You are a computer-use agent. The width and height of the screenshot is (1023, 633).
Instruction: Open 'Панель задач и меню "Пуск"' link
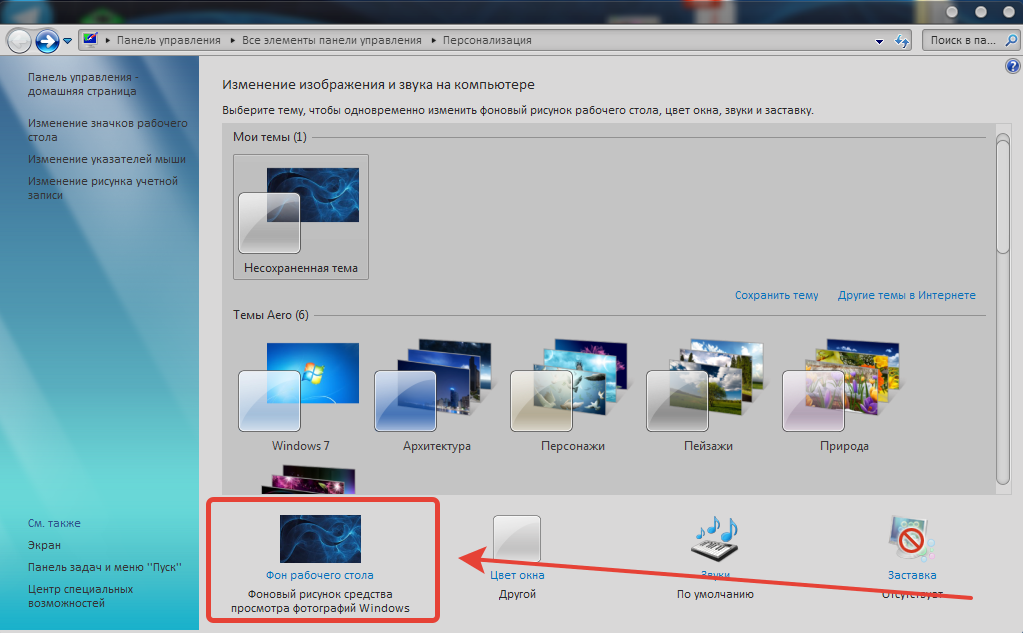click(x=104, y=568)
